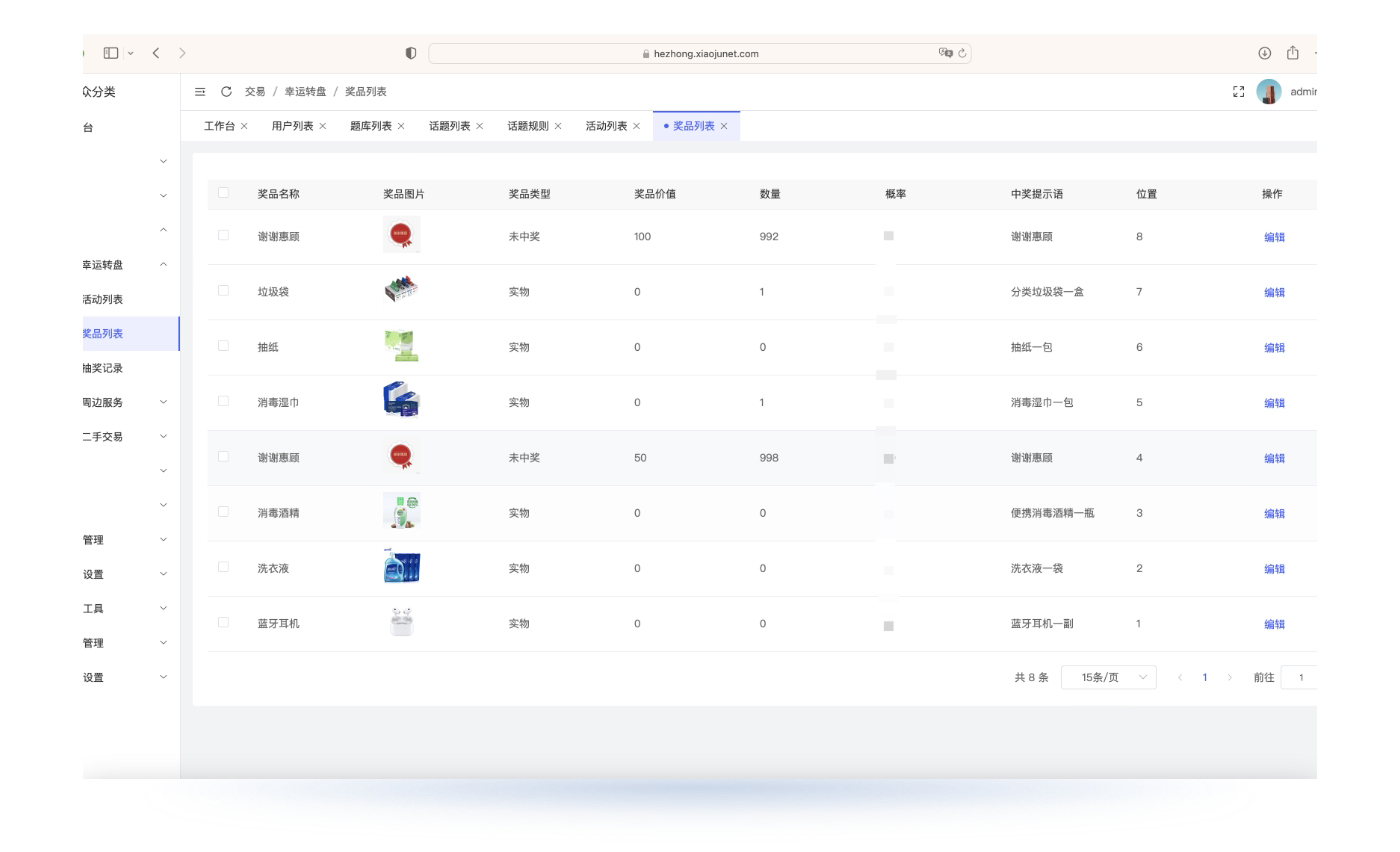Click the 前往 page number input field
Image resolution: width=1400 pixels, height=852 pixels.
(1300, 677)
